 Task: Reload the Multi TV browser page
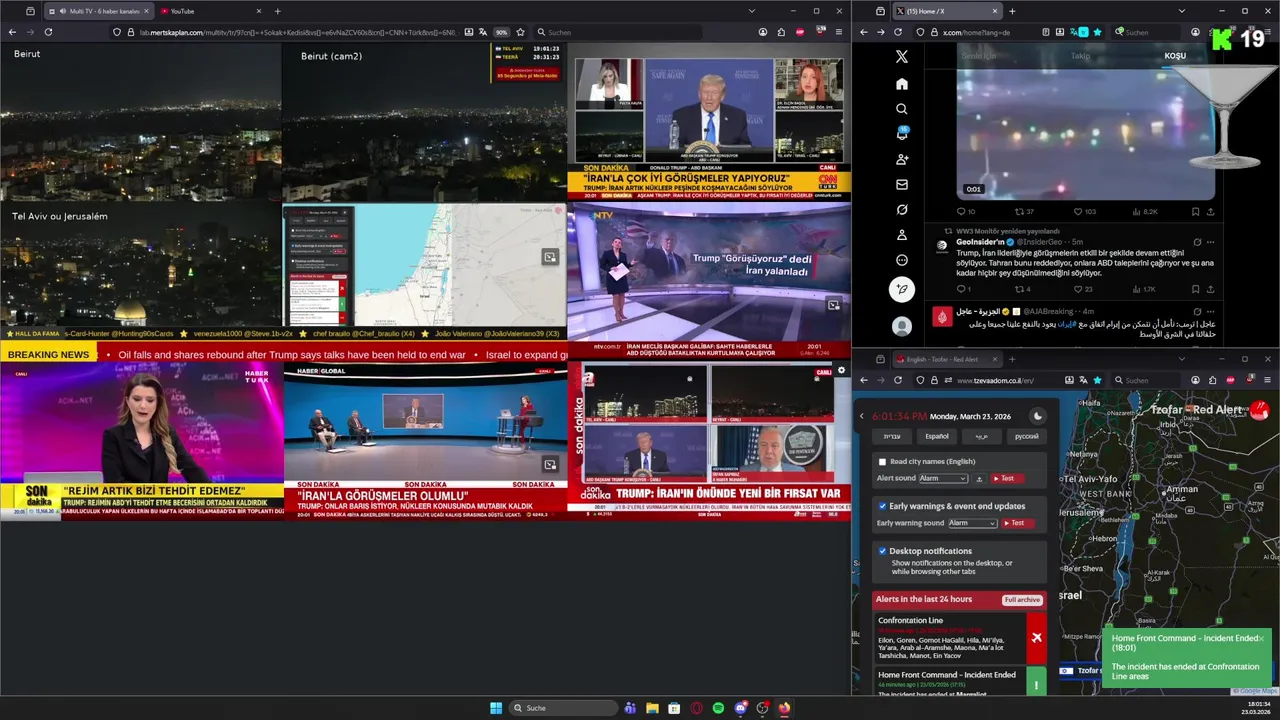[x=48, y=32]
